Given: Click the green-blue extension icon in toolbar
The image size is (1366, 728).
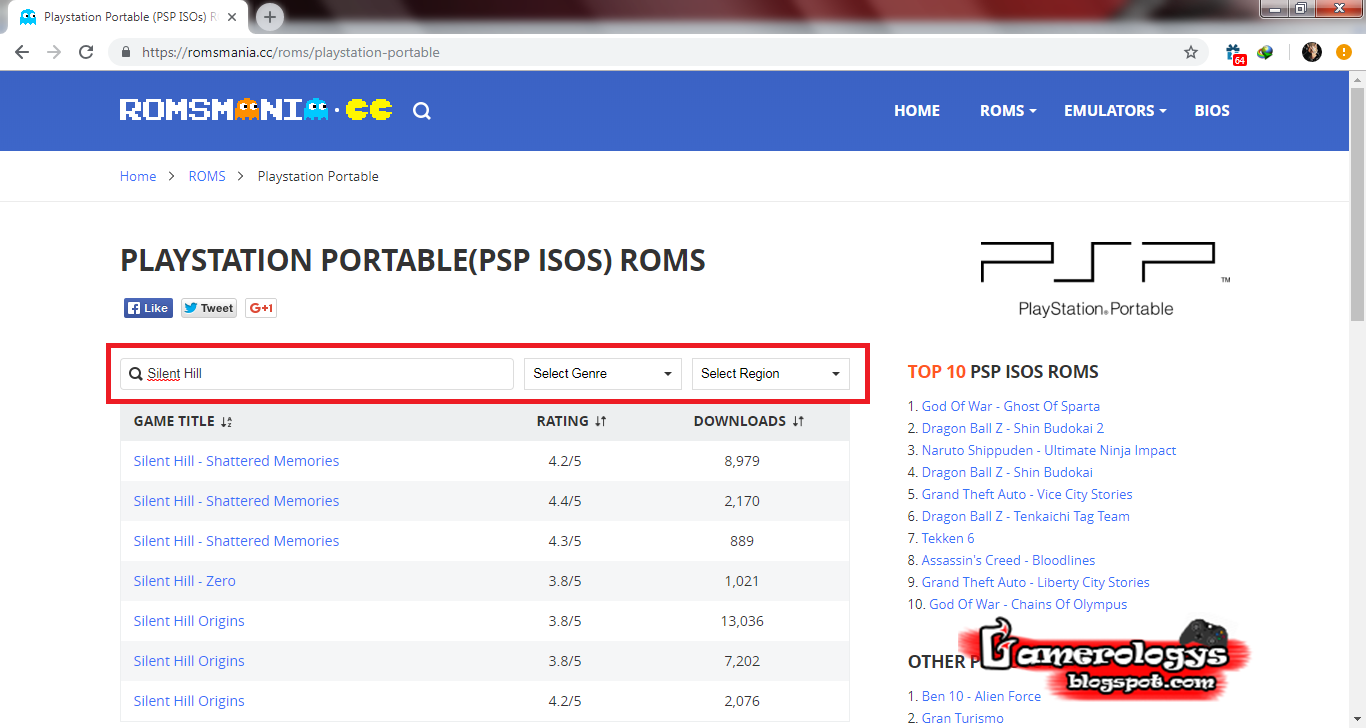Looking at the screenshot, I should [1265, 52].
